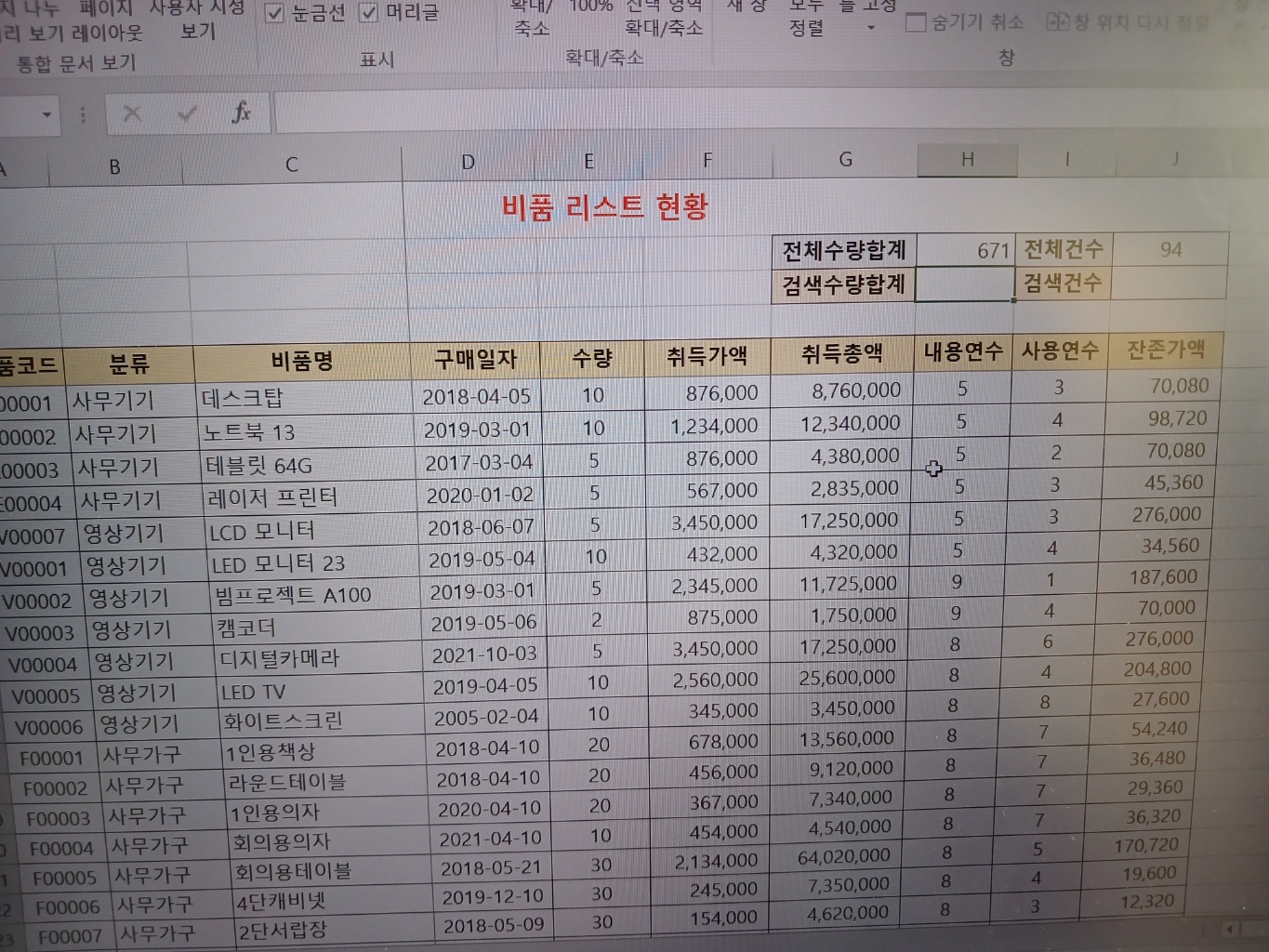
Task: Click the formula bar enter checkmark icon
Action: pyautogui.click(x=187, y=114)
